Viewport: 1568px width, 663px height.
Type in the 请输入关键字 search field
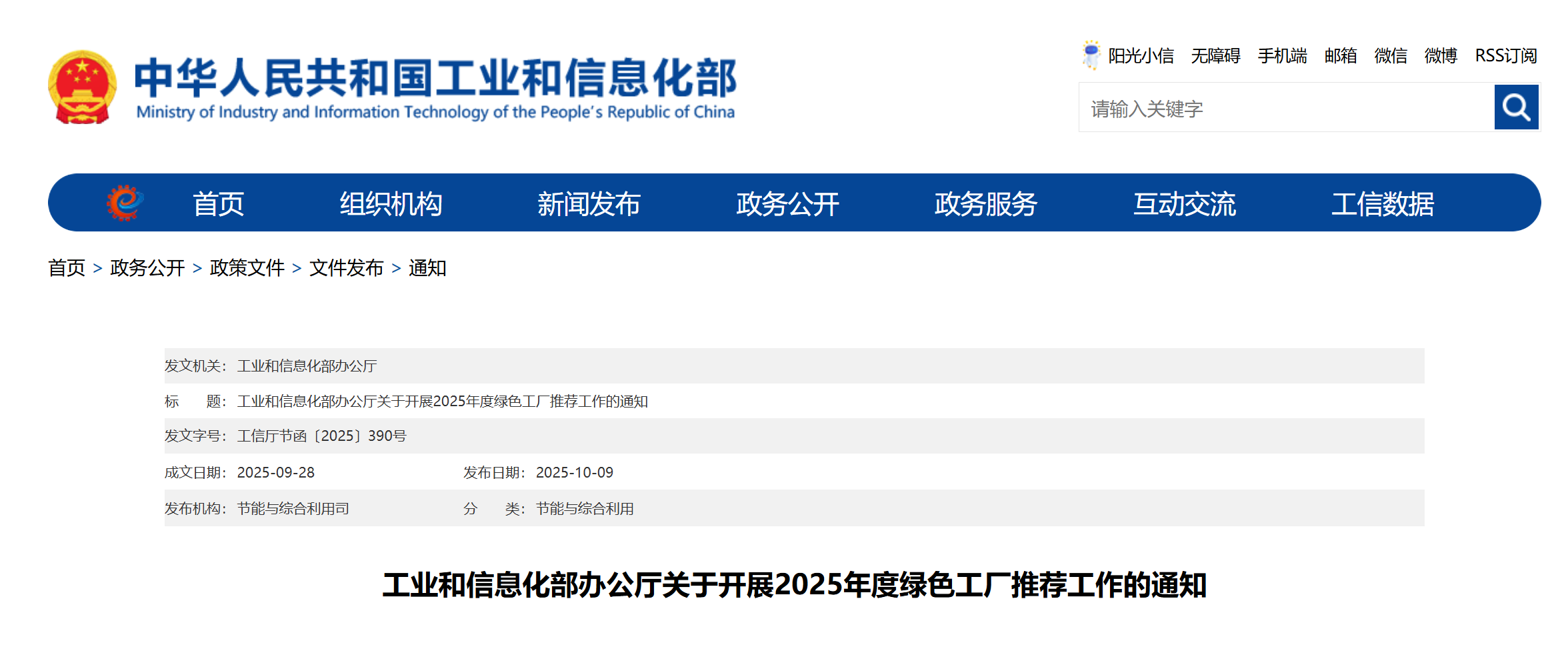1285,108
